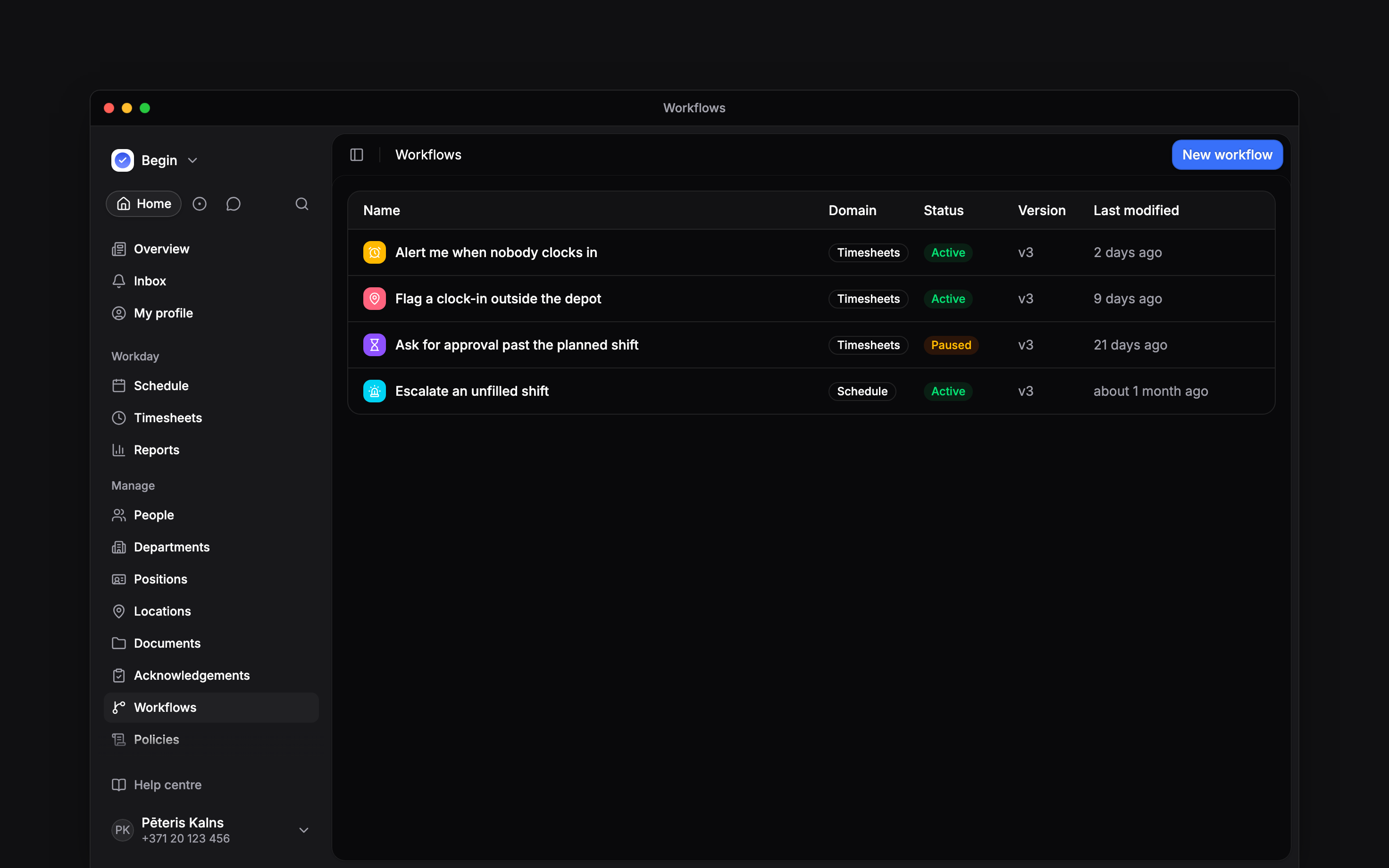Click the Overview newspaper icon
This screenshot has height=868, width=1389.
tap(119, 249)
